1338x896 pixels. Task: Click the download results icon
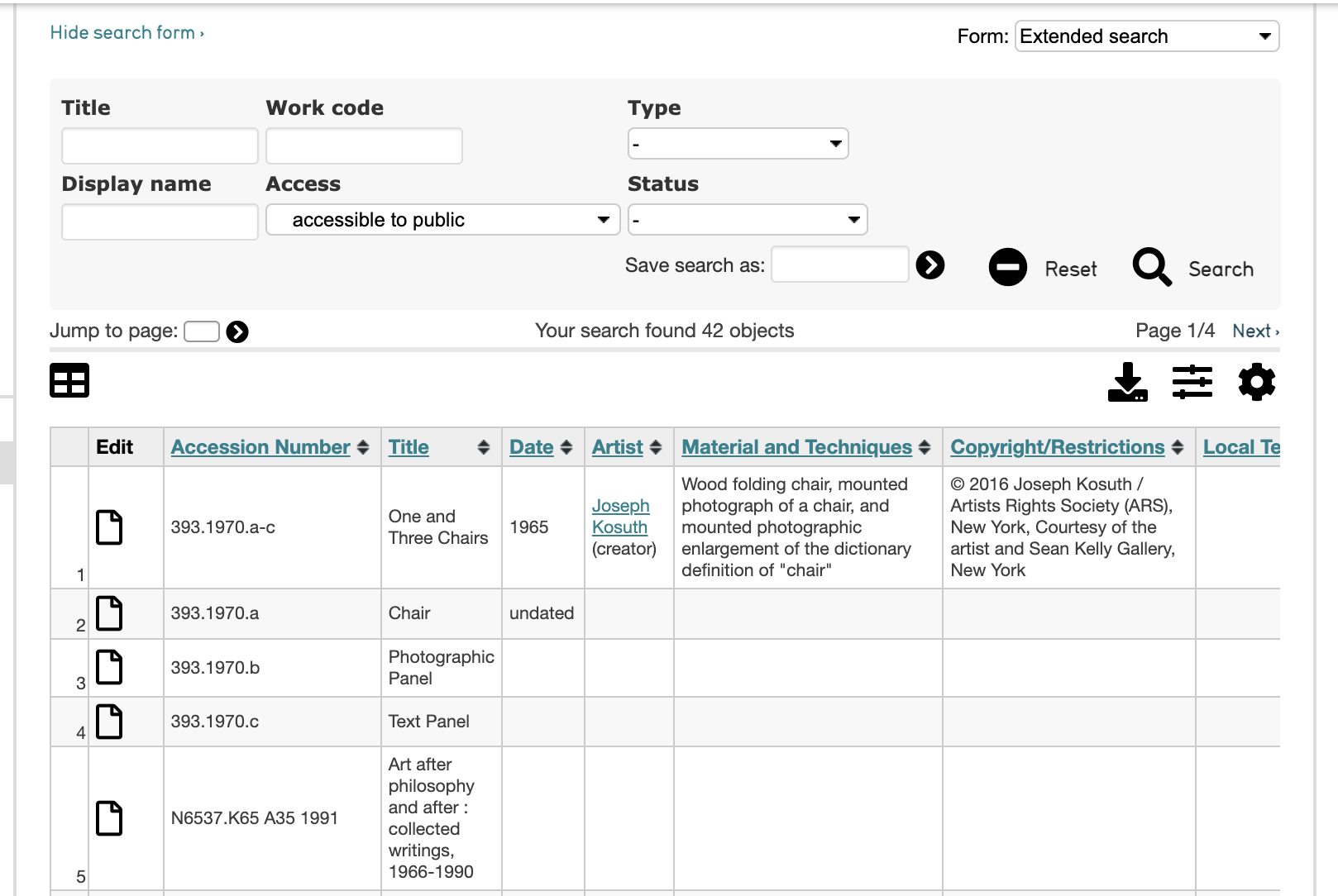click(1127, 382)
